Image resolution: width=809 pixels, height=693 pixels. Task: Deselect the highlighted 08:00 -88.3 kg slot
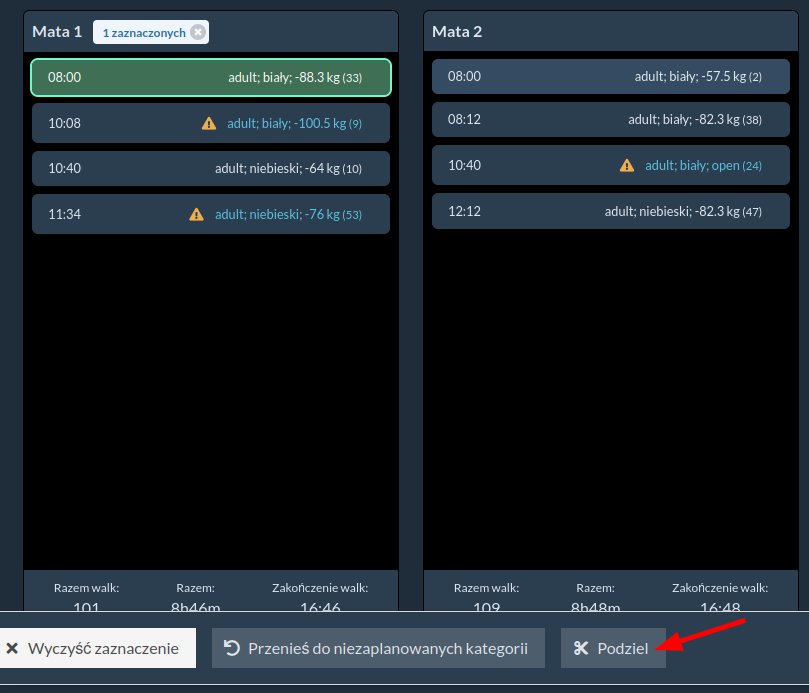click(x=210, y=77)
